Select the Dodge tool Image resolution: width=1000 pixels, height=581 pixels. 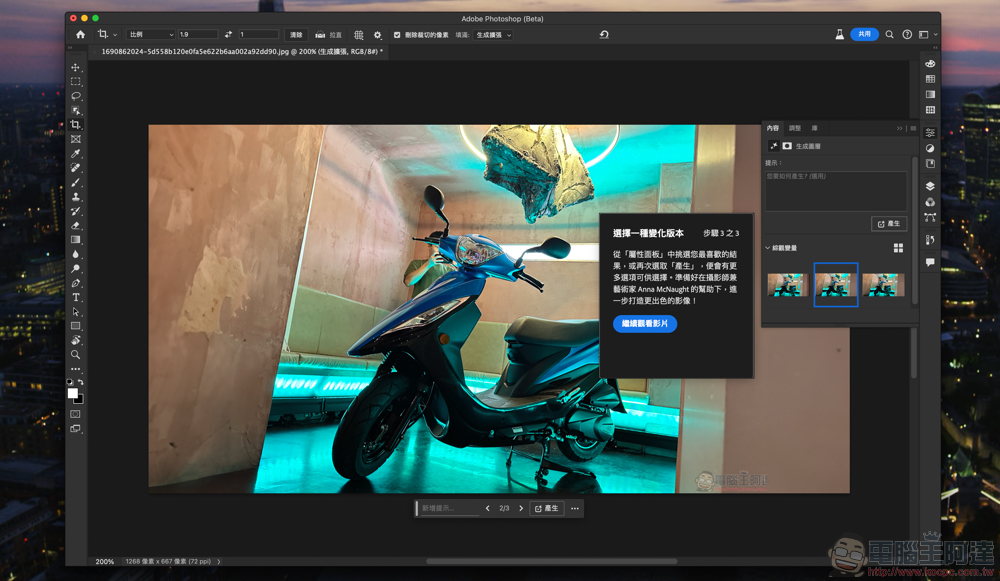click(x=76, y=268)
